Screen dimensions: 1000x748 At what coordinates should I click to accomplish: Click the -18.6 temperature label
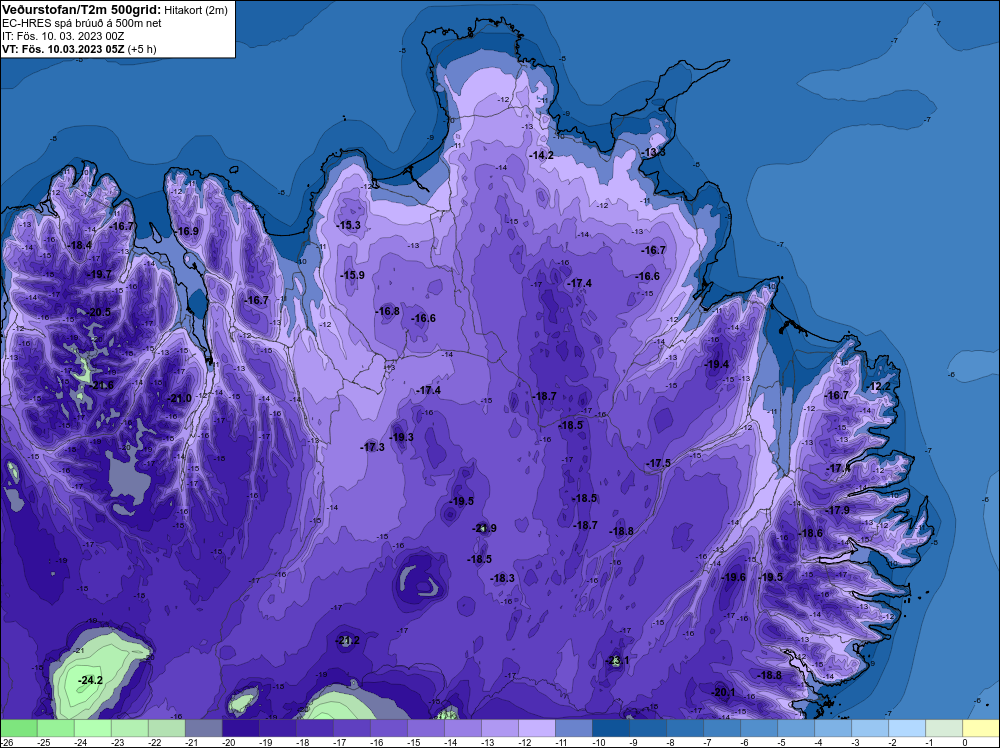811,534
